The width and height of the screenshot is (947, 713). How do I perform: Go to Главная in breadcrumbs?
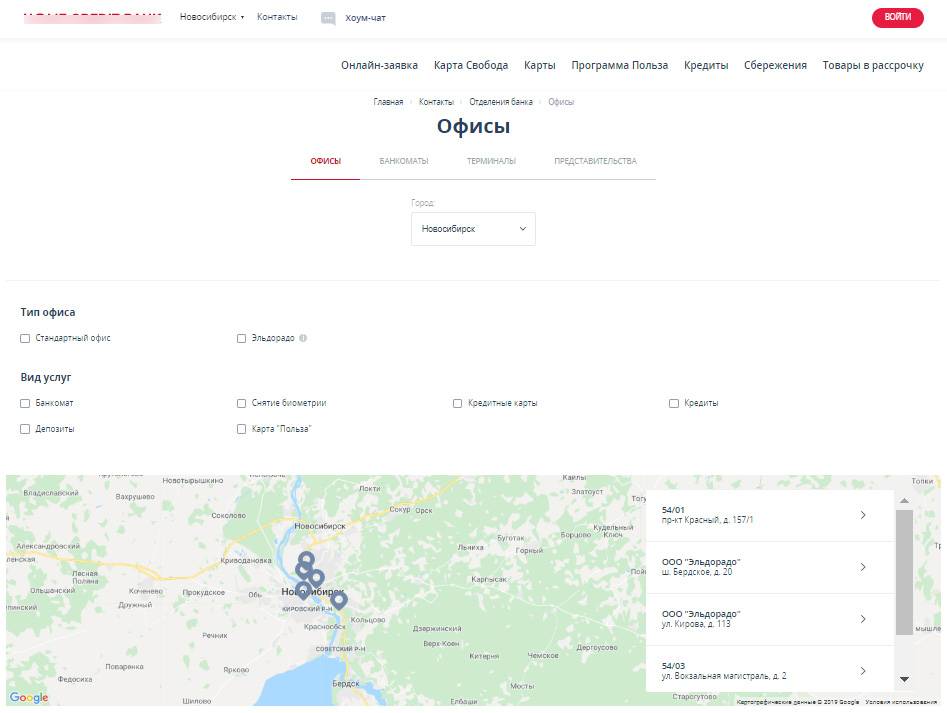(388, 102)
